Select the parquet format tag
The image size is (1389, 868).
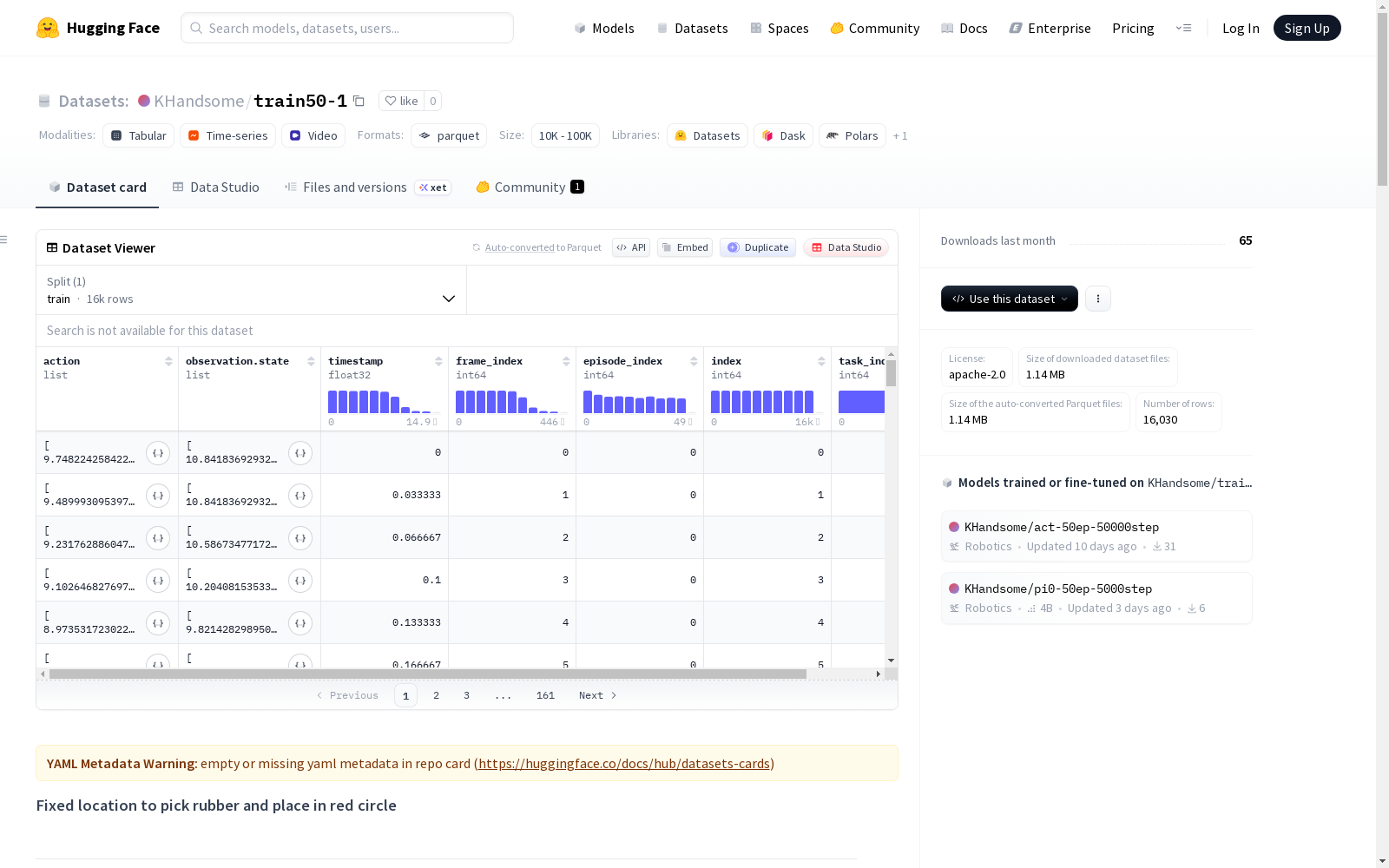(x=449, y=135)
